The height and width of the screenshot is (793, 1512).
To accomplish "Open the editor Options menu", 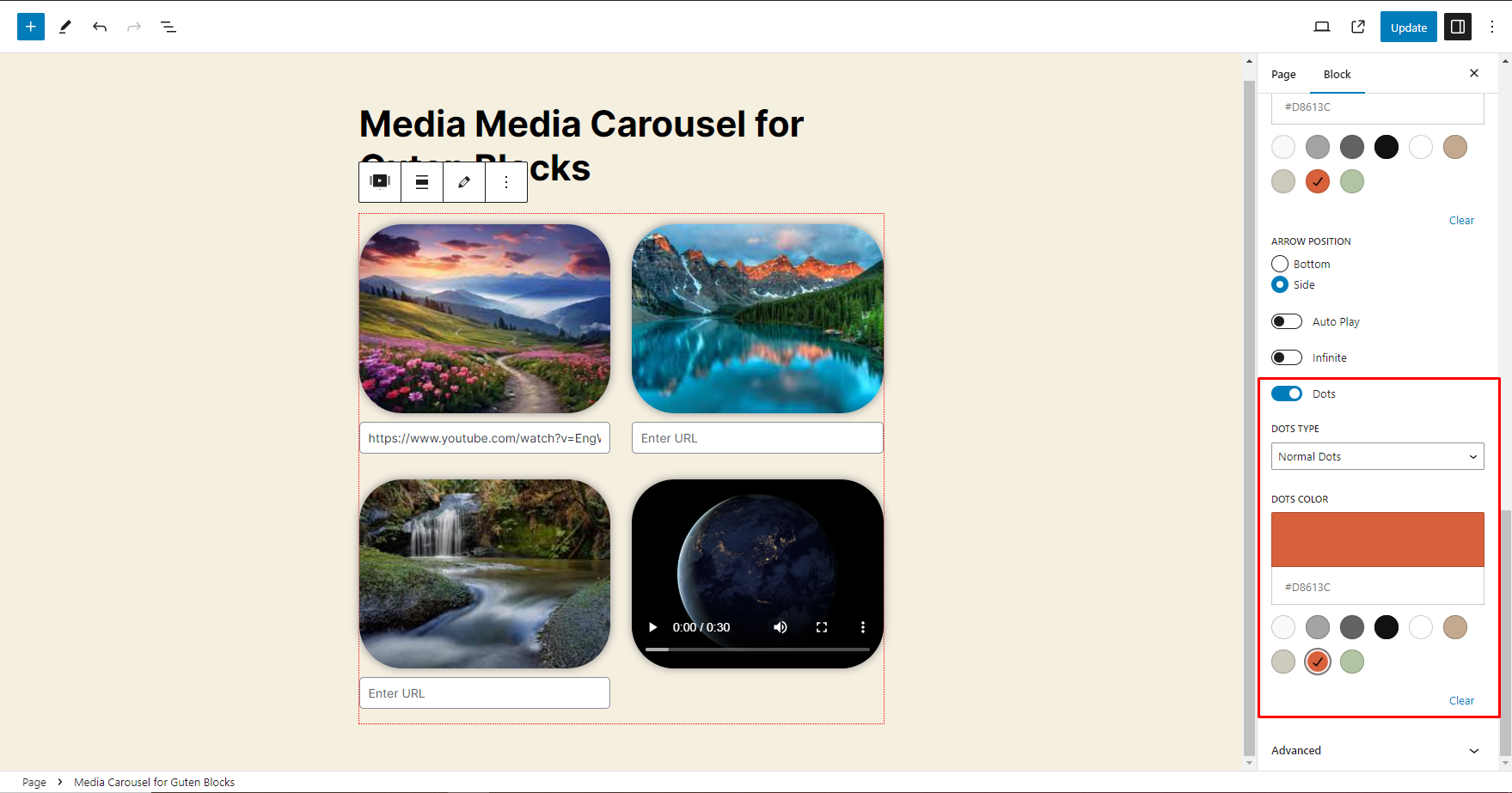I will [1492, 27].
